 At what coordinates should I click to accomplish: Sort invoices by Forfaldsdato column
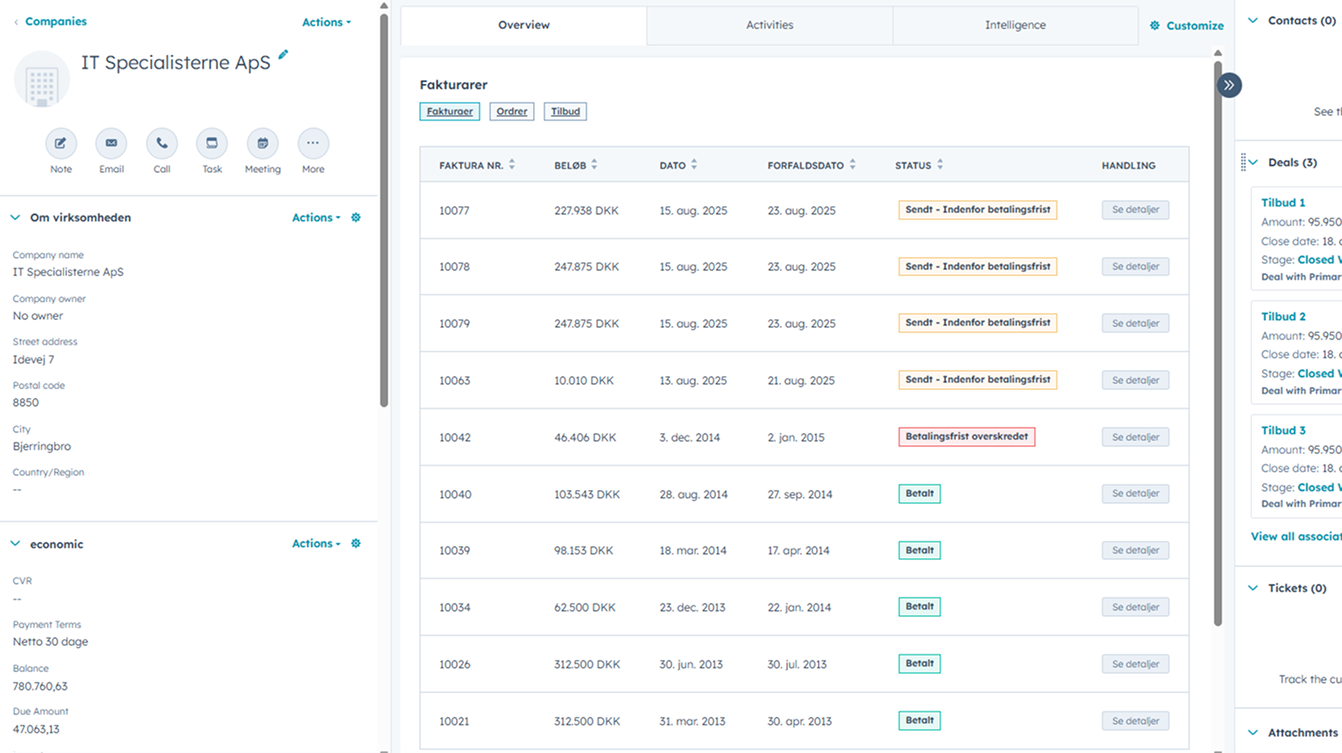[x=852, y=165]
